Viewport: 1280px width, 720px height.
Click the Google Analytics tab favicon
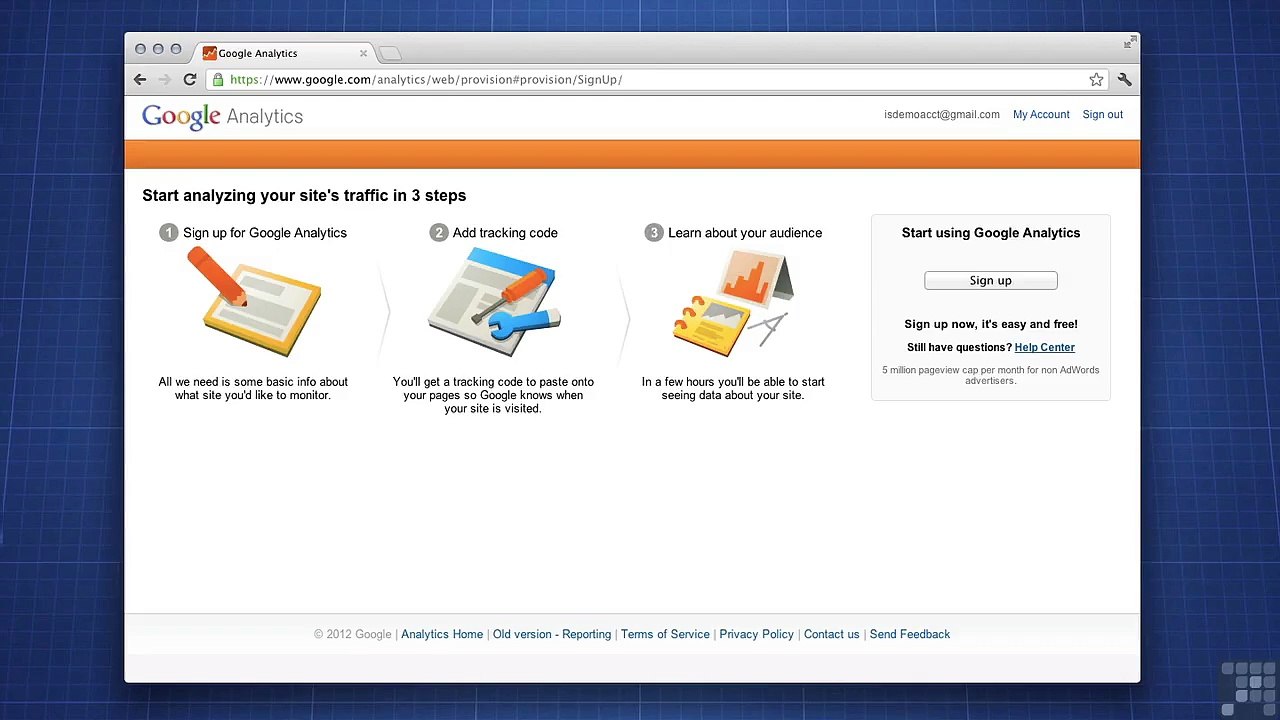tap(209, 53)
